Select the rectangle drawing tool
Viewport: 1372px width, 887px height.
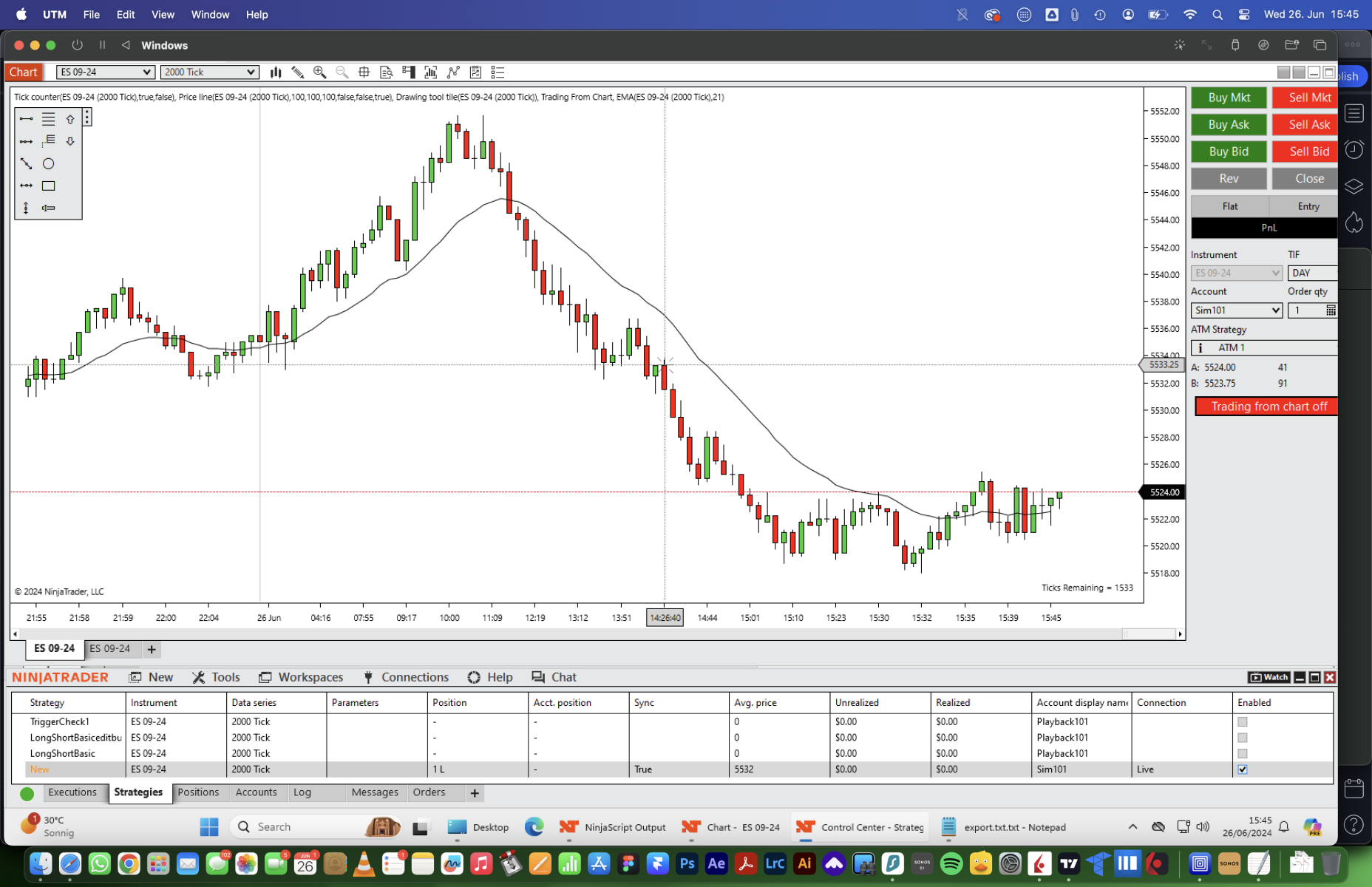[x=49, y=186]
